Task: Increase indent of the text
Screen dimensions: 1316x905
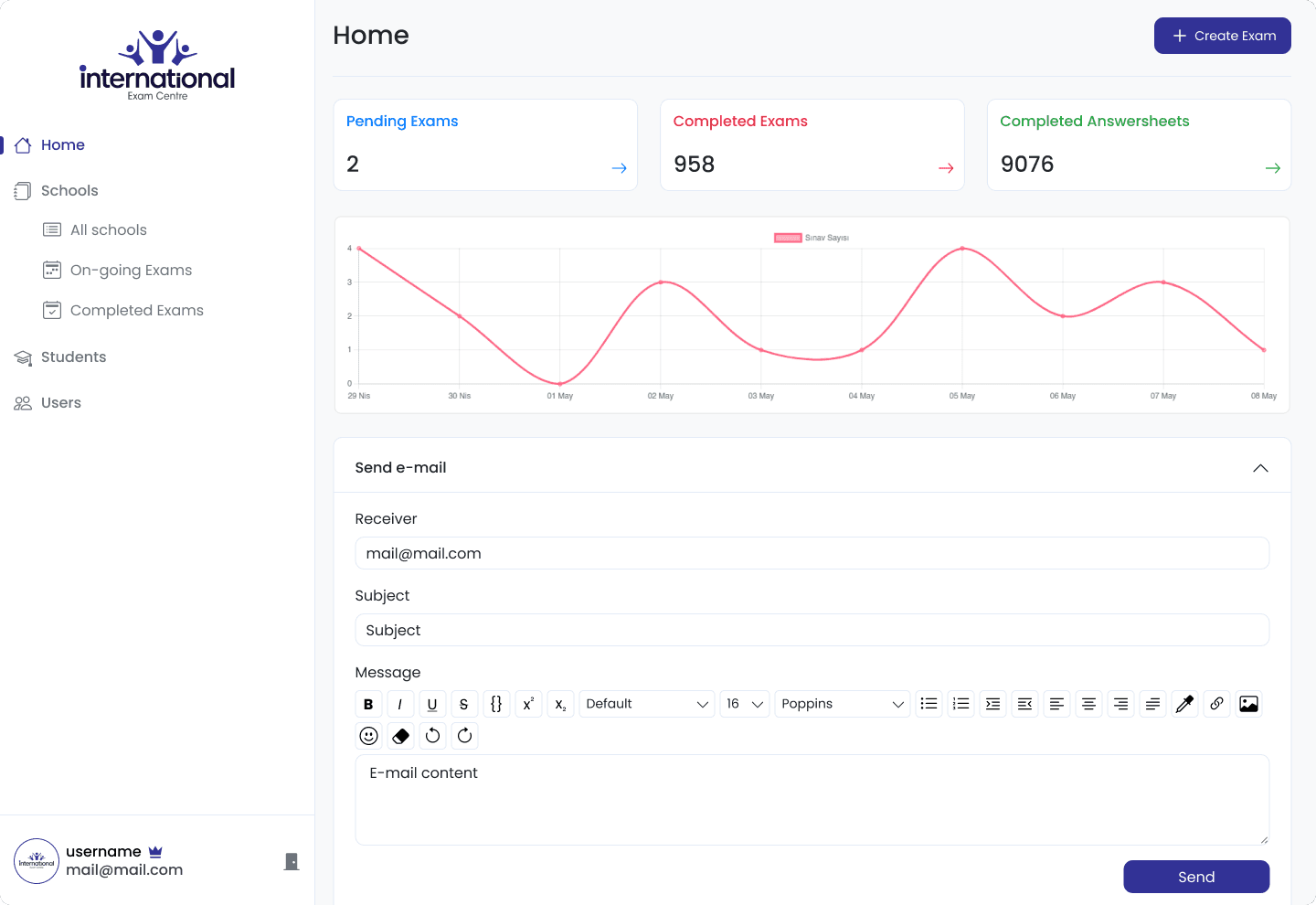Action: (x=992, y=704)
